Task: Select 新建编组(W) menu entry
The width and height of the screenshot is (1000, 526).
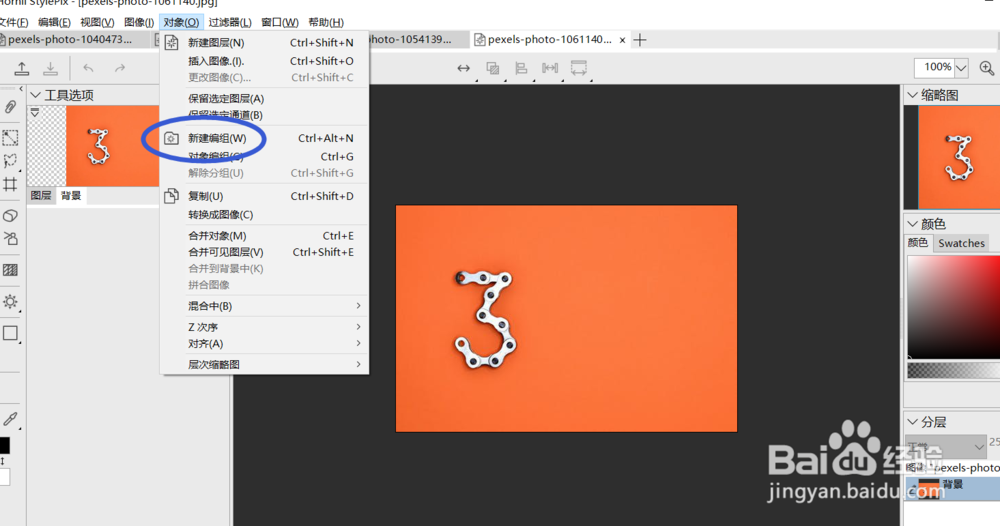Action: [x=264, y=138]
